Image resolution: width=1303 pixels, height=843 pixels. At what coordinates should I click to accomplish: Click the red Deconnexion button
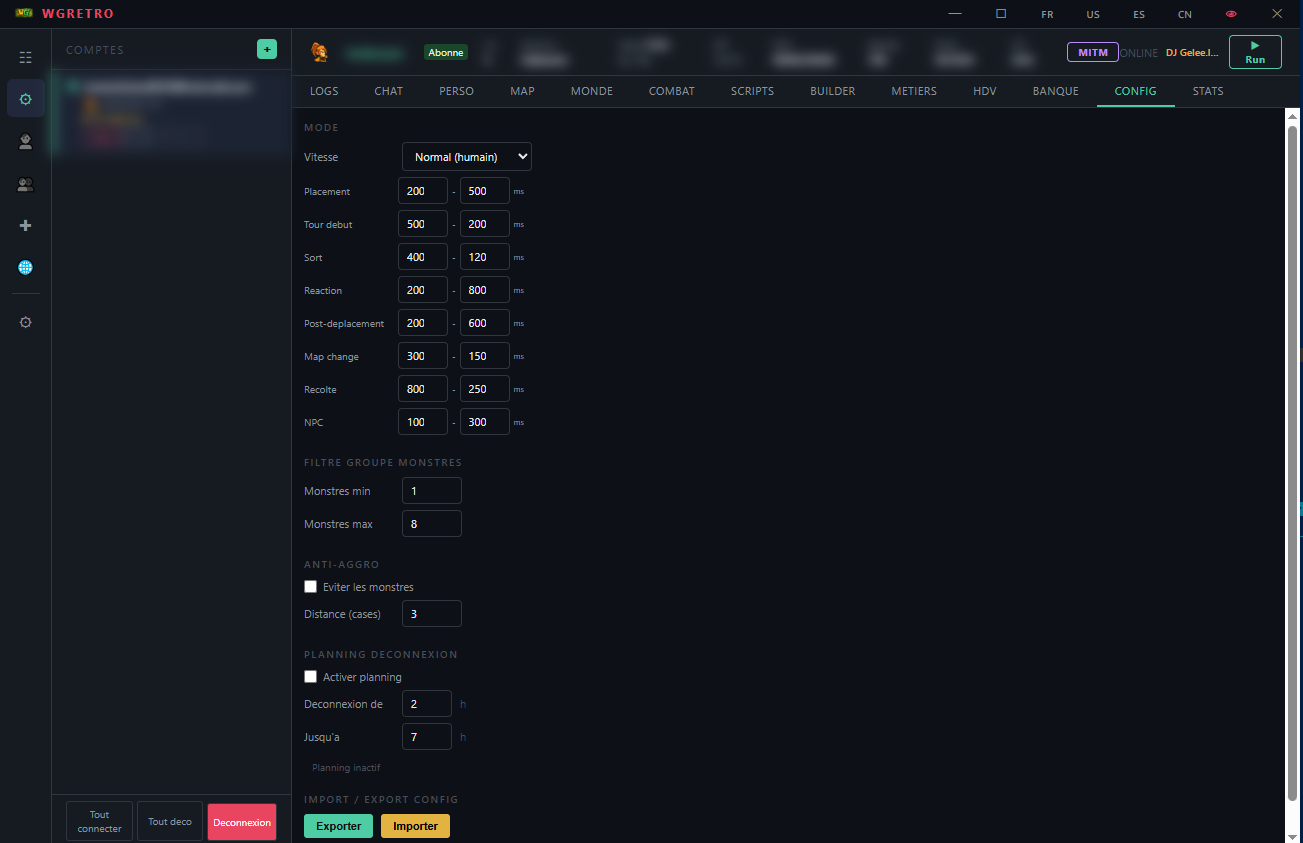(x=242, y=822)
